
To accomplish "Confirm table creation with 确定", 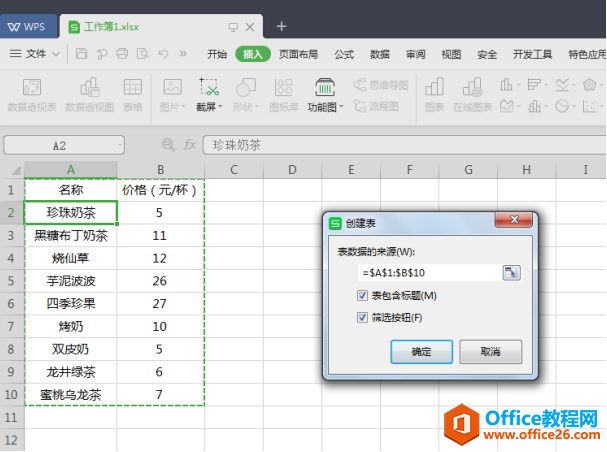I will click(x=422, y=352).
